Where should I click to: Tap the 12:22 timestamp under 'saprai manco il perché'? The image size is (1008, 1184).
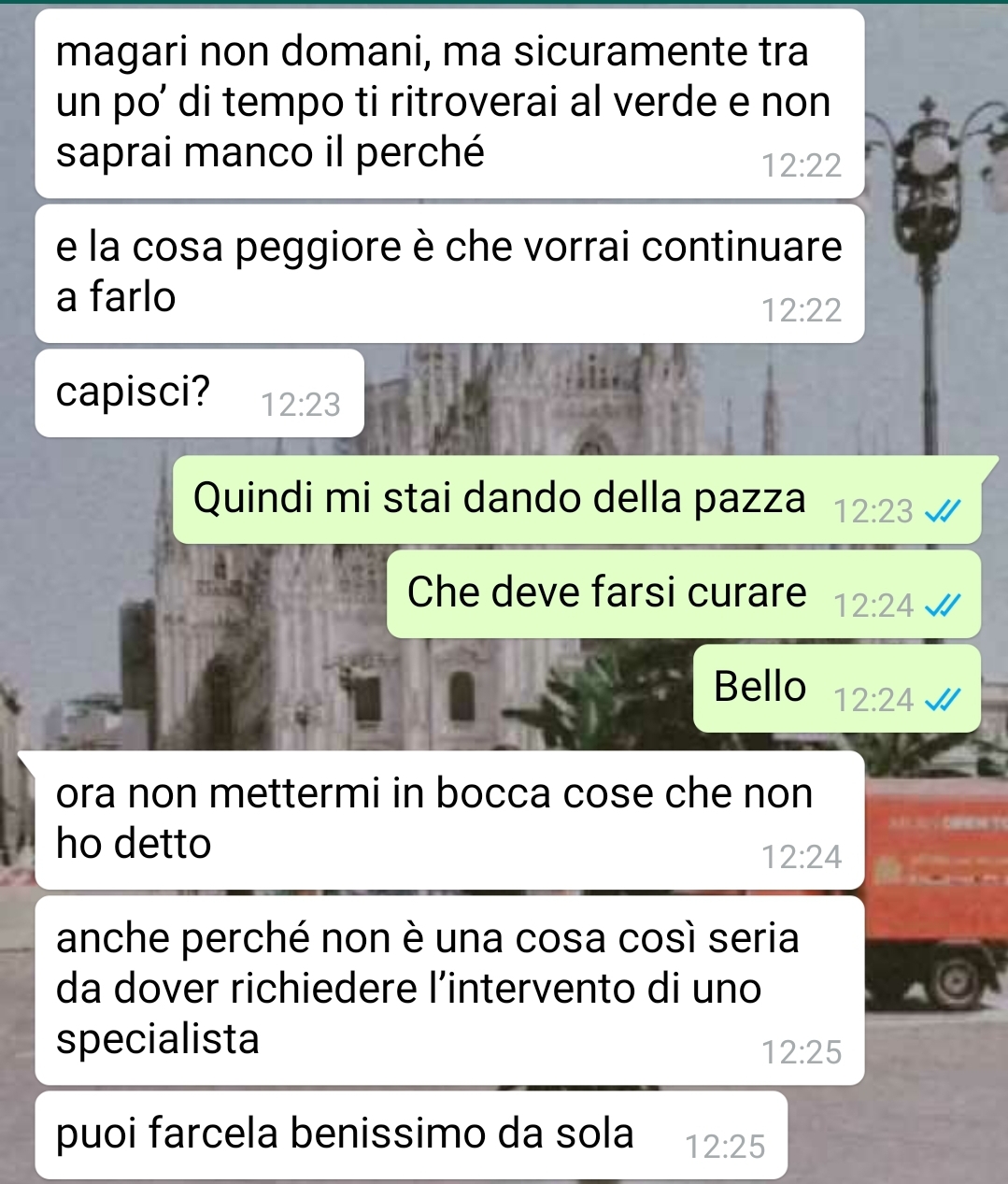802,166
